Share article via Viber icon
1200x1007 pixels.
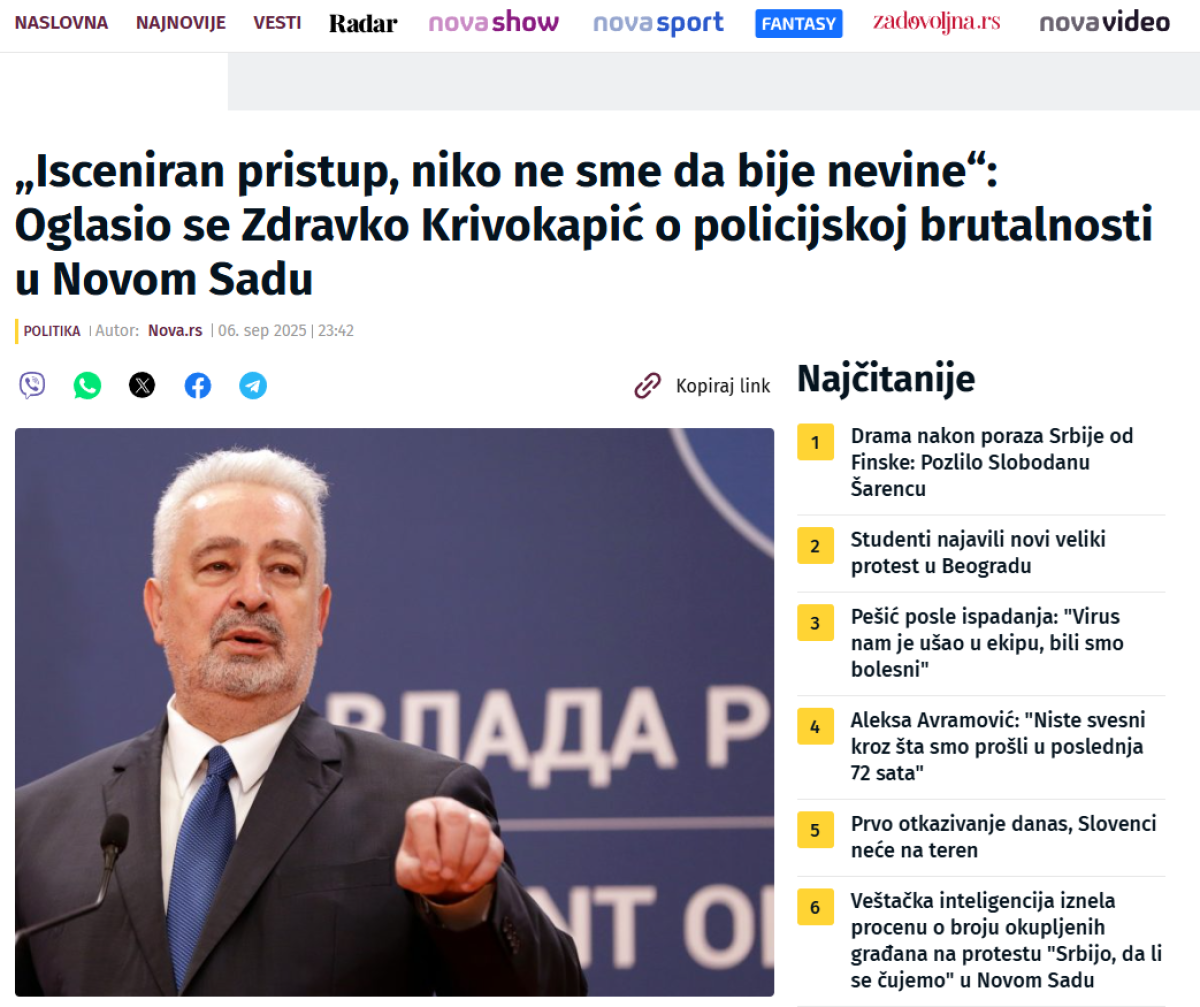point(32,385)
